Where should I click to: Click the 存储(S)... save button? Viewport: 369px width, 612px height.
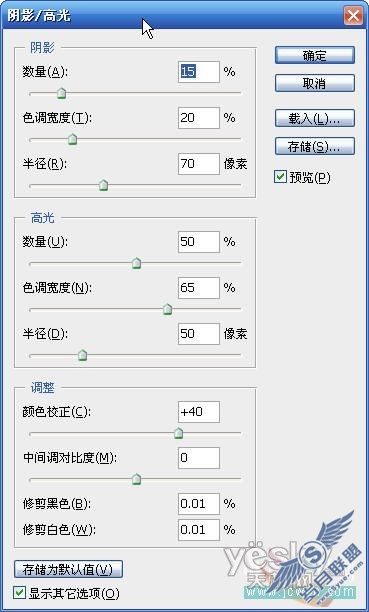pos(315,146)
